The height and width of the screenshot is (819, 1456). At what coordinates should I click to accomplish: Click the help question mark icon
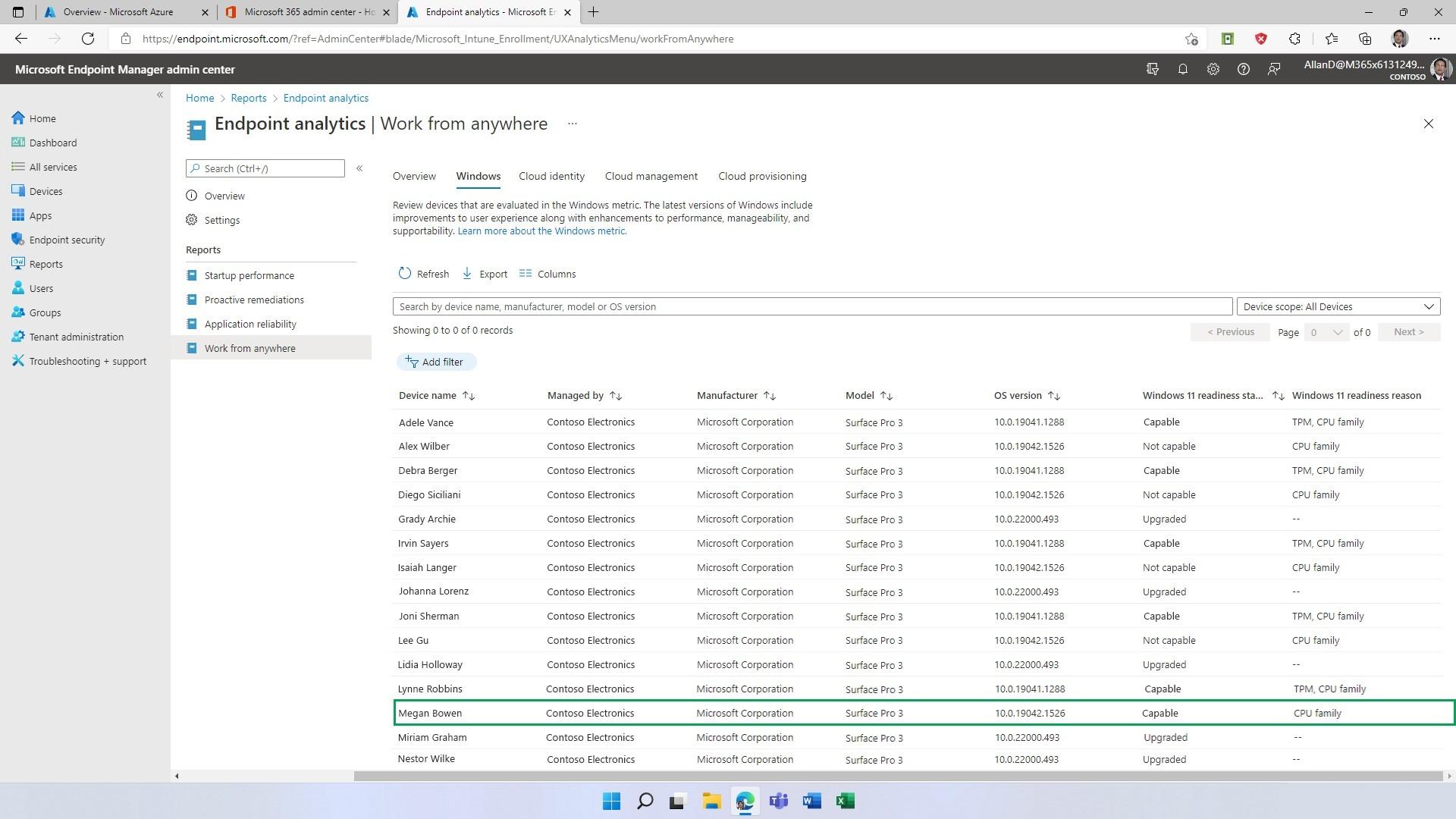1243,69
